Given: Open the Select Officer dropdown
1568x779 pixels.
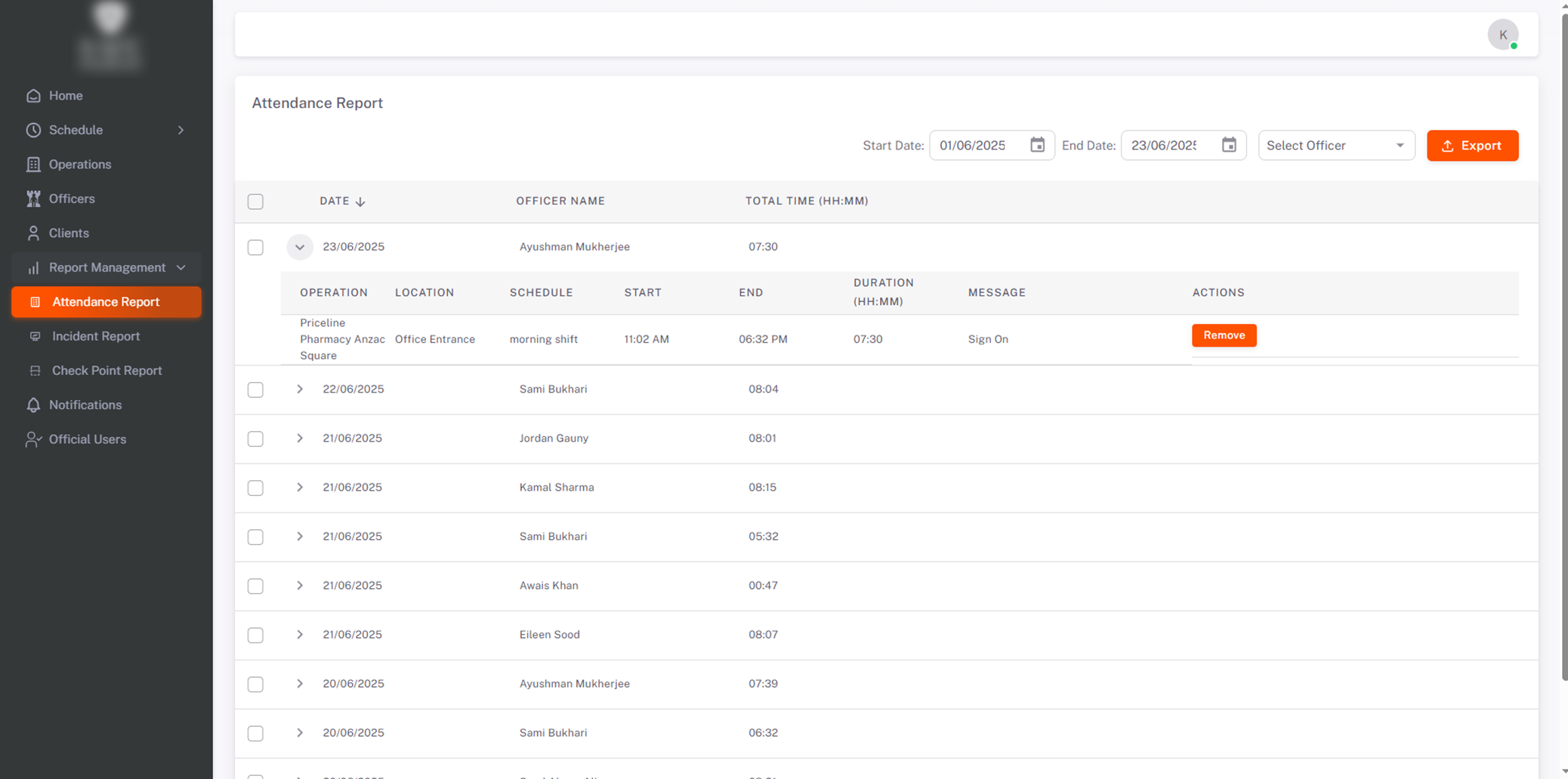Looking at the screenshot, I should (1335, 146).
